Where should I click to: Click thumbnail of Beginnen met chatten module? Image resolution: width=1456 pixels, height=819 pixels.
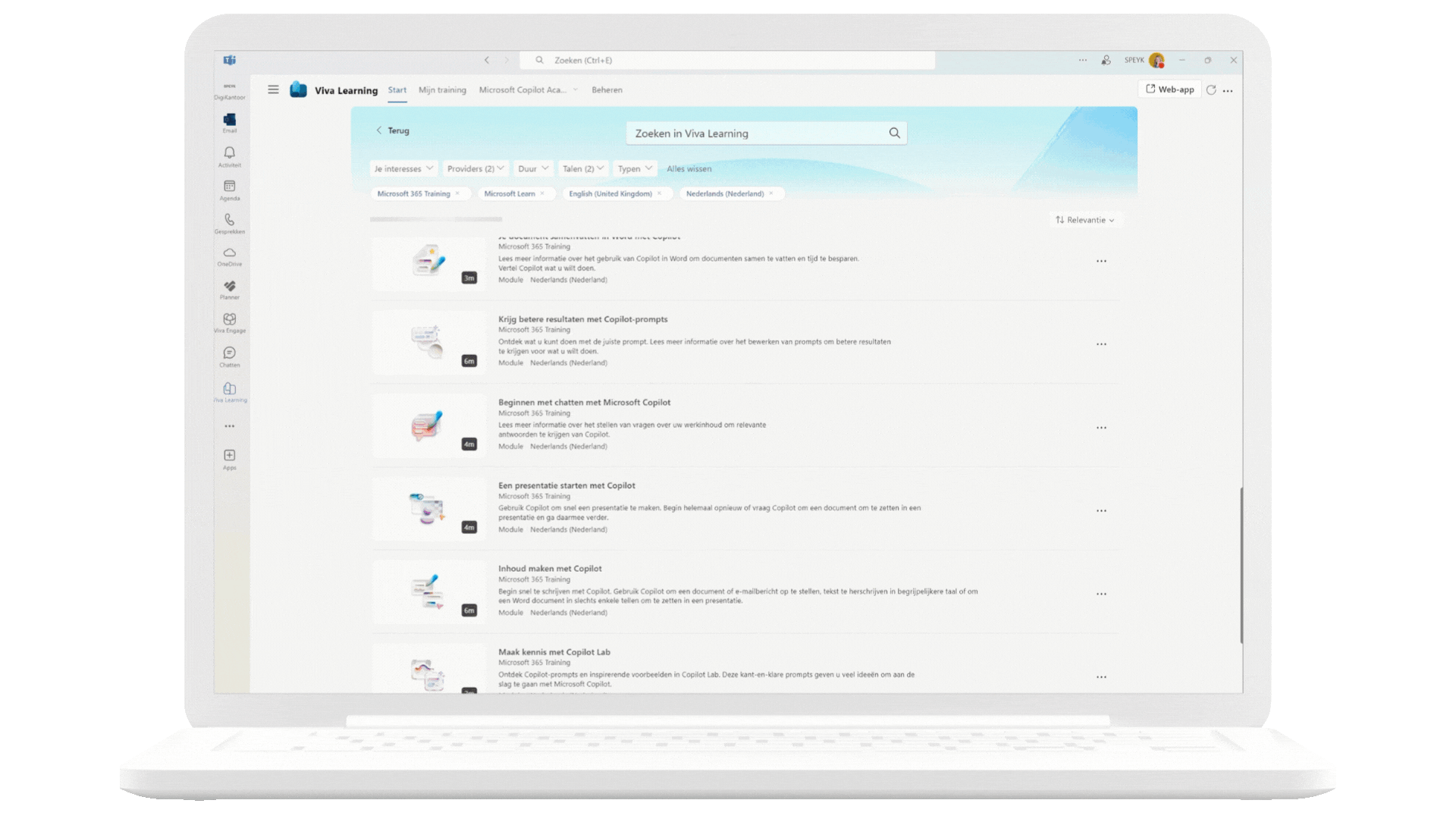428,425
